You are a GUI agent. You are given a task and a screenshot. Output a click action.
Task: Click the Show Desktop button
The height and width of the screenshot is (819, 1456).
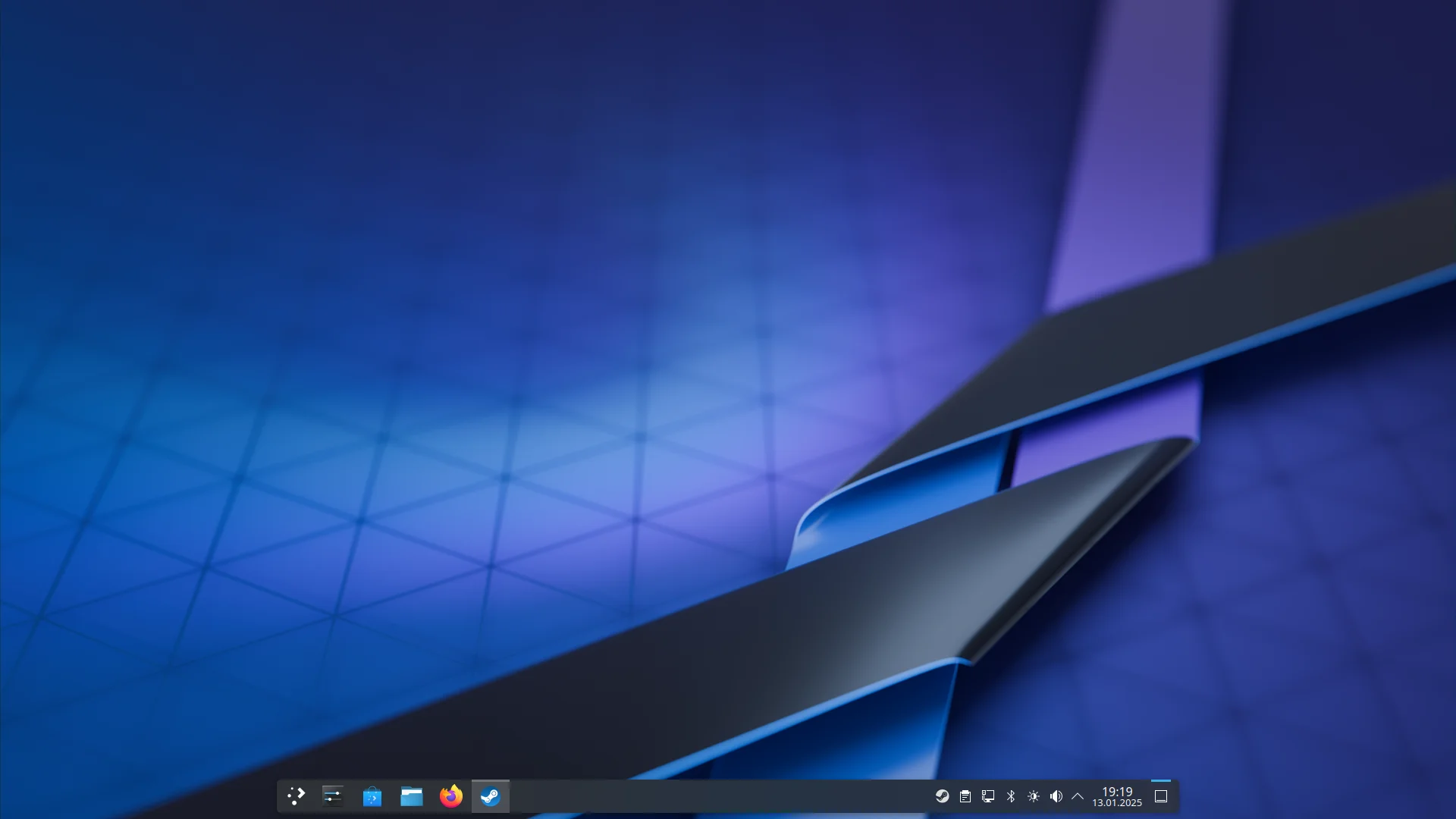[x=1161, y=796]
